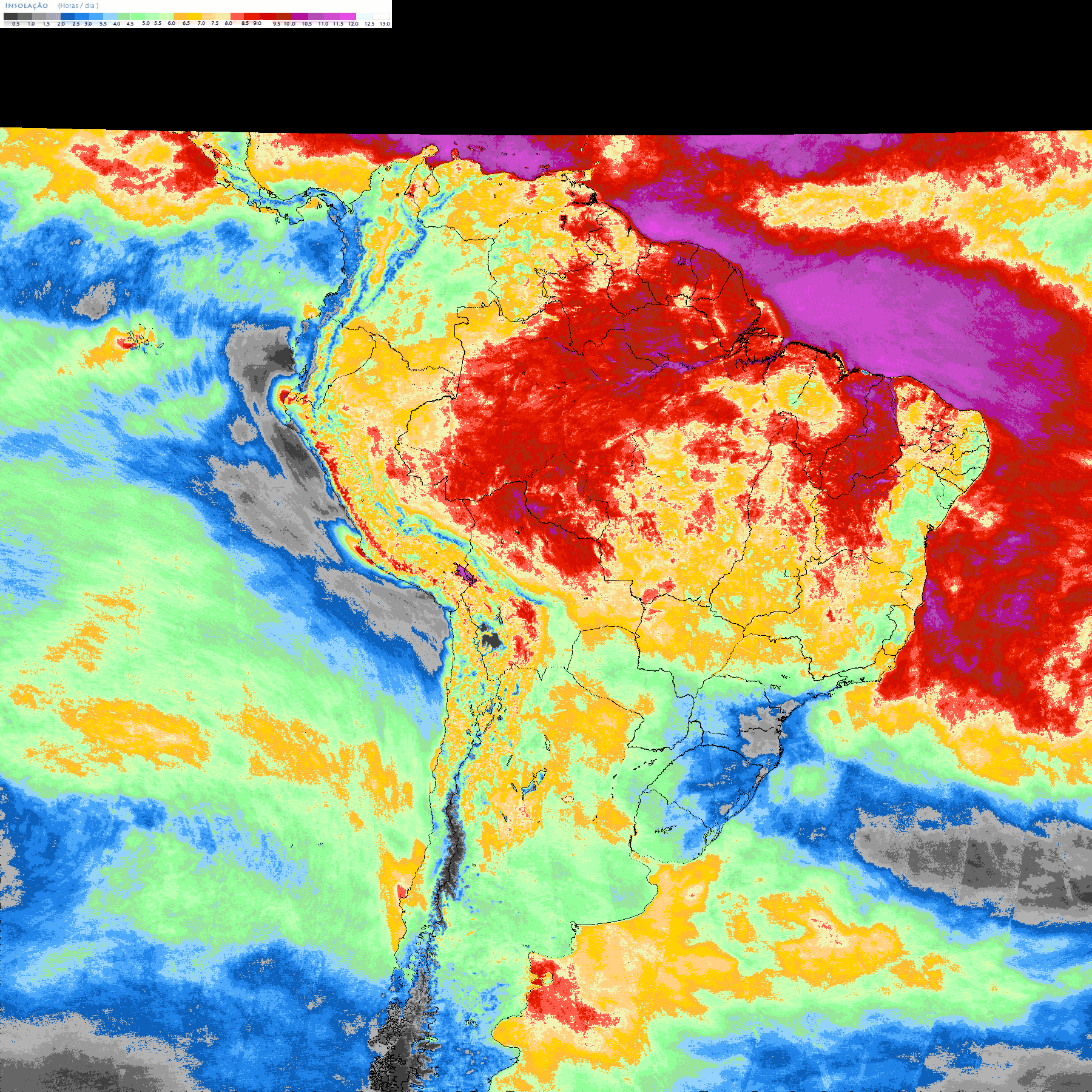Click the 'Insolação' legend title

(27, 5)
